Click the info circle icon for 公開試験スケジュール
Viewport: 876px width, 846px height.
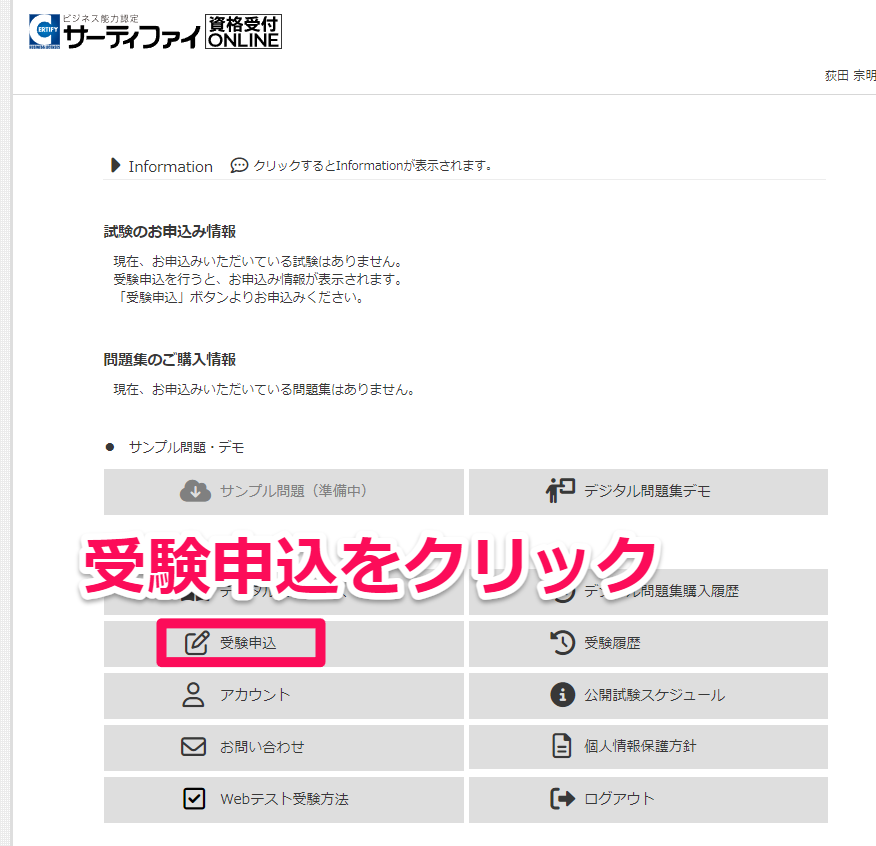(x=562, y=695)
